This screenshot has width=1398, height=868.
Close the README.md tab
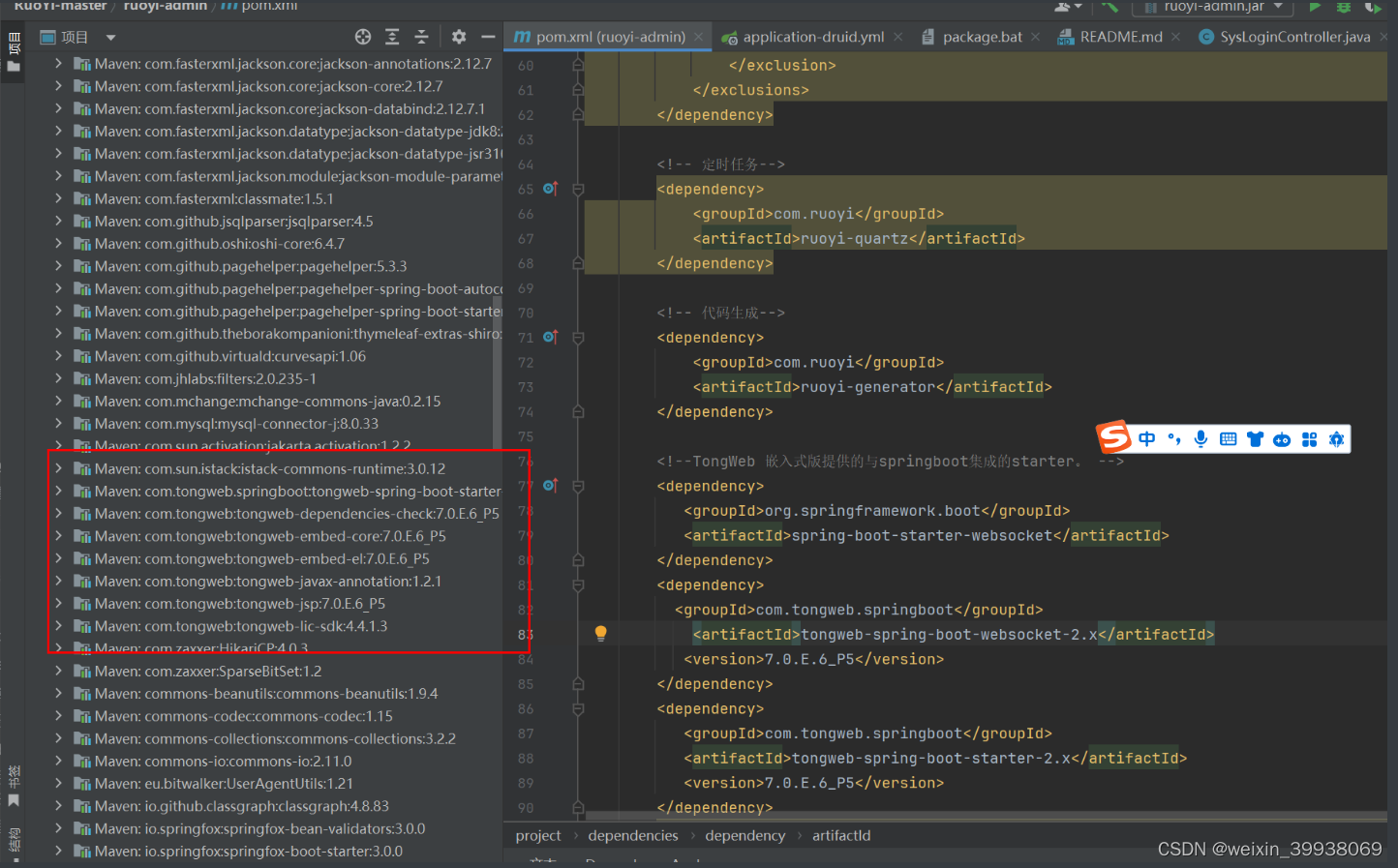(1175, 37)
